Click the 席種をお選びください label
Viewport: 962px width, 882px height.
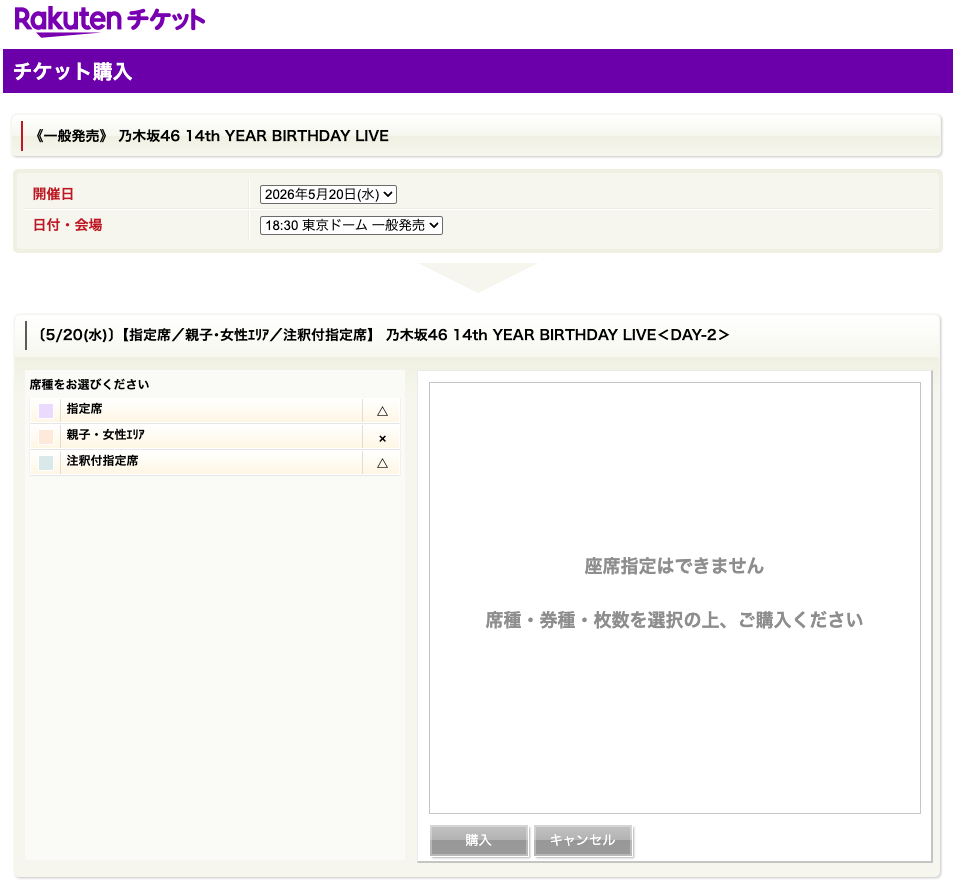pos(90,385)
